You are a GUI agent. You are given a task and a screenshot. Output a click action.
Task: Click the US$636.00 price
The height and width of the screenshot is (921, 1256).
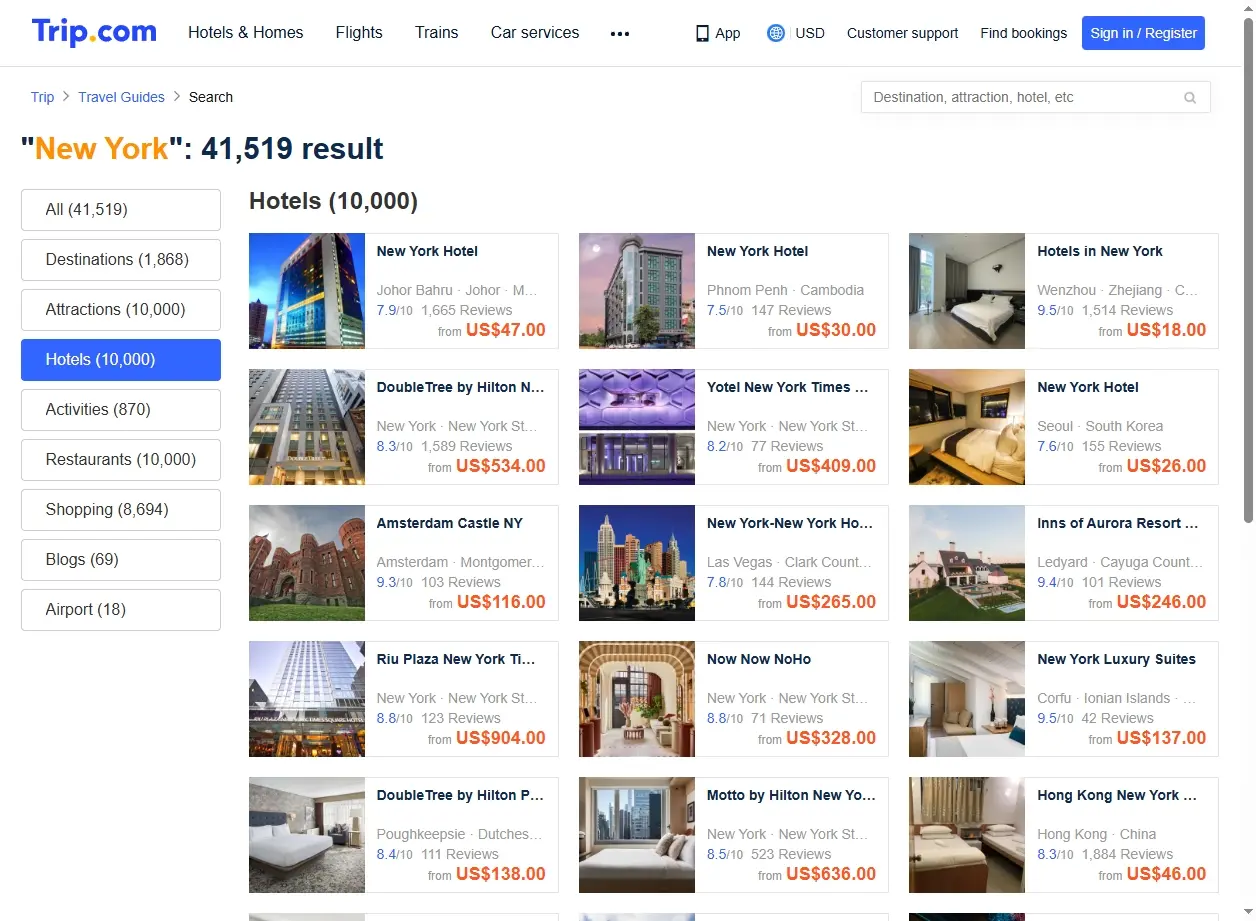(x=831, y=874)
